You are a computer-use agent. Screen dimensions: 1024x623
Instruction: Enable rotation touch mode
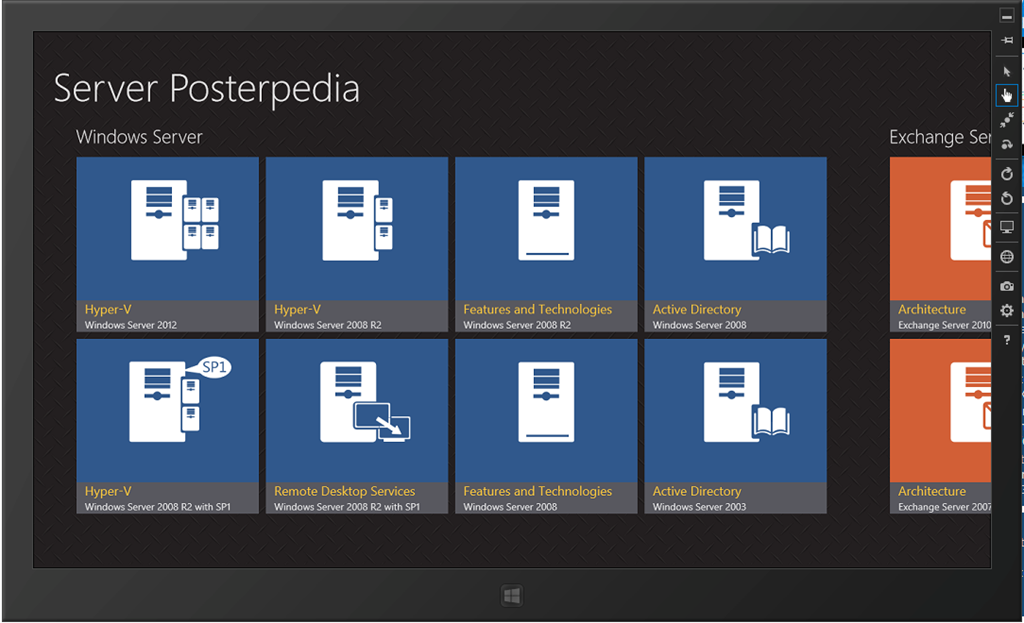tap(1007, 144)
